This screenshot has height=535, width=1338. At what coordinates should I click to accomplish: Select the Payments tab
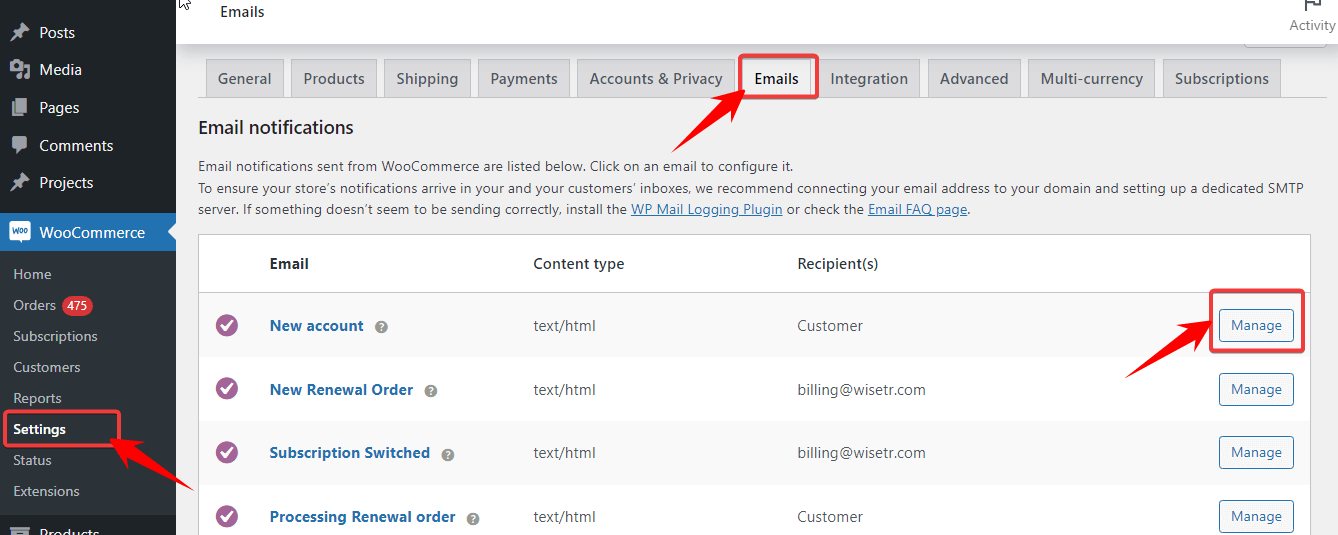tap(524, 79)
